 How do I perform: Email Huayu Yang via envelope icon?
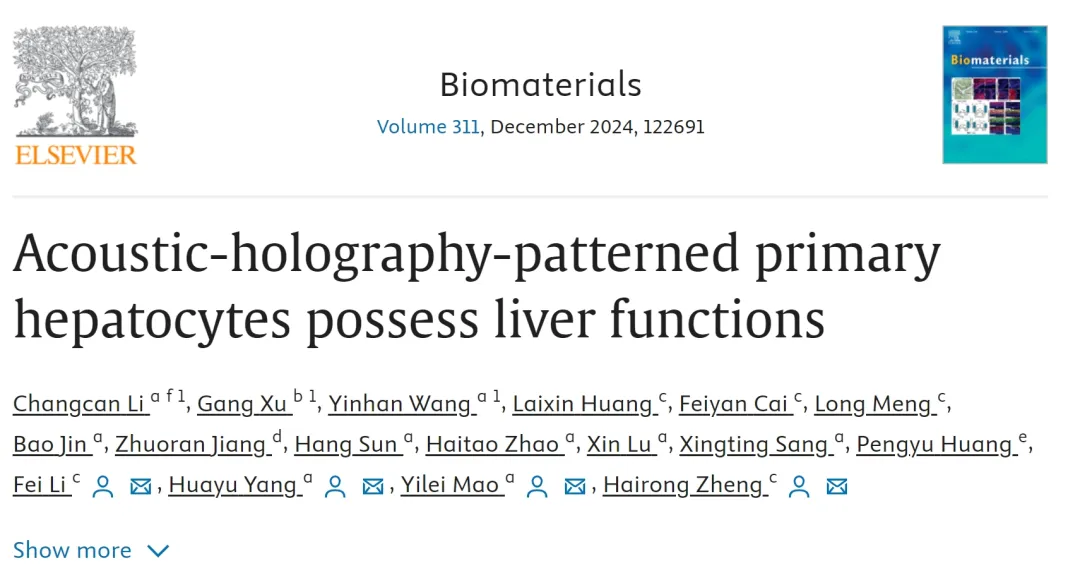(373, 486)
